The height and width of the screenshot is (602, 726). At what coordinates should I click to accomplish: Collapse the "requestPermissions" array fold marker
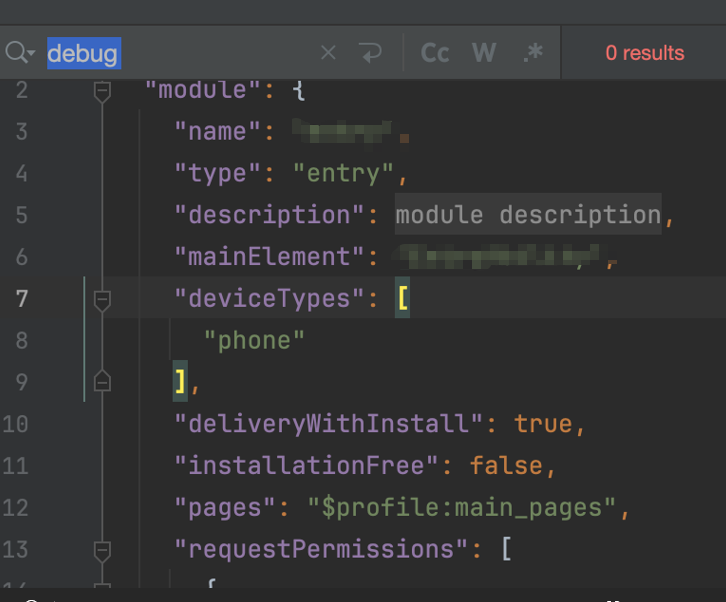102,549
